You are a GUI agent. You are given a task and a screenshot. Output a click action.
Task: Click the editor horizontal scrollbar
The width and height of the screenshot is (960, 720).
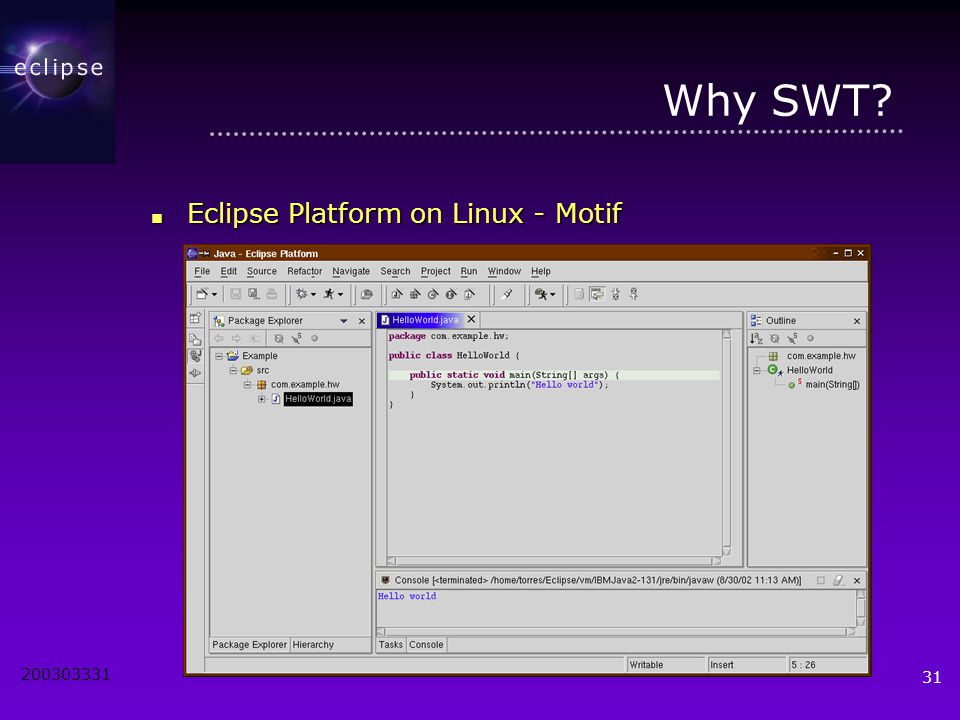click(555, 561)
